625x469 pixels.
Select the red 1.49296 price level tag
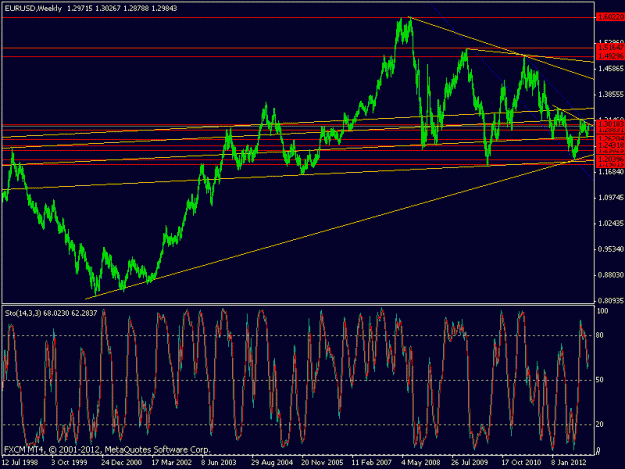(x=610, y=56)
